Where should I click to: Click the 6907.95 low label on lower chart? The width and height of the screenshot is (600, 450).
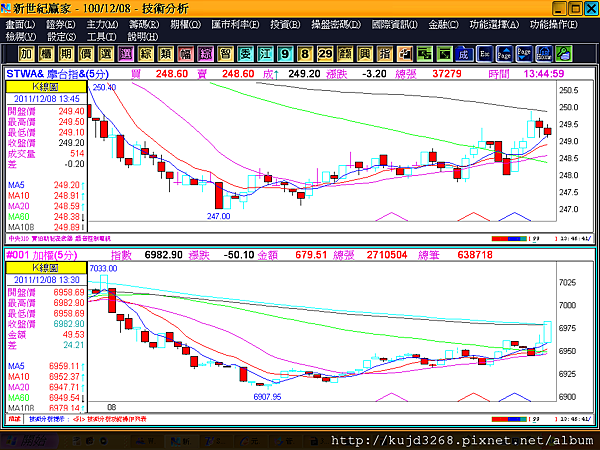pos(267,397)
